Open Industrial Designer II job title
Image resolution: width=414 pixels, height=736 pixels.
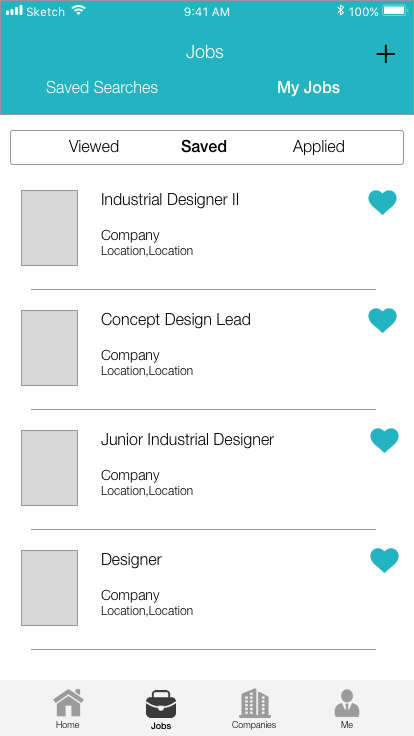170,199
